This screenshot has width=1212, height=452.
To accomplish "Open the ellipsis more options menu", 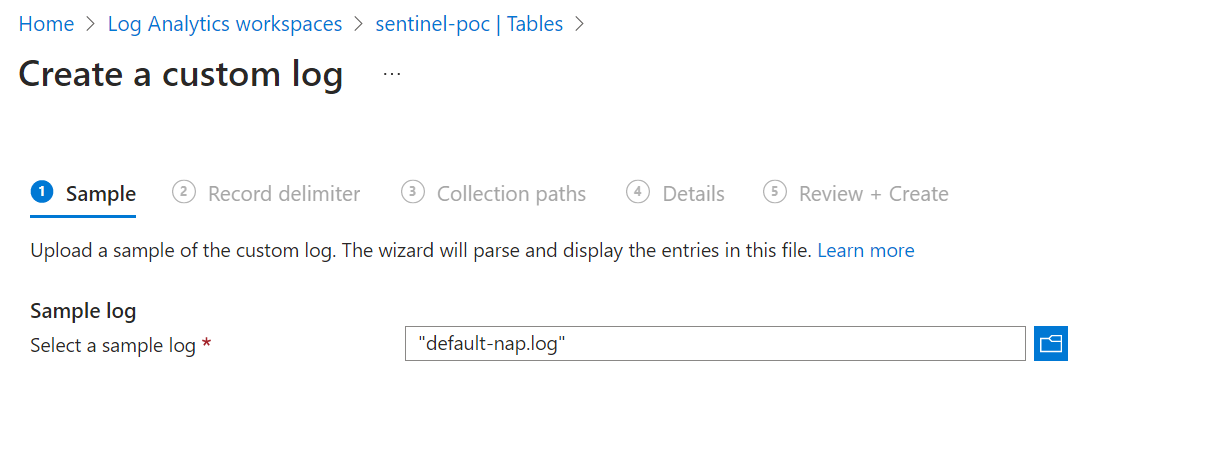I will (x=392, y=75).
